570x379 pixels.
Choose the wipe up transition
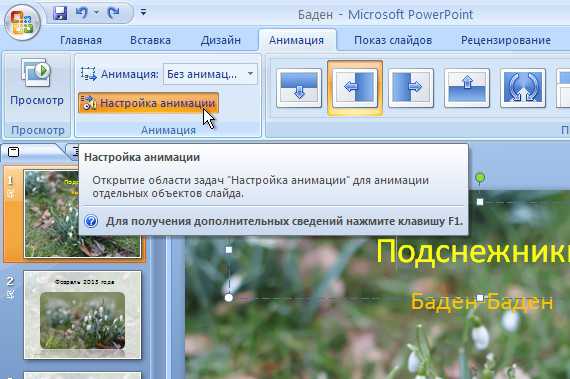click(467, 88)
